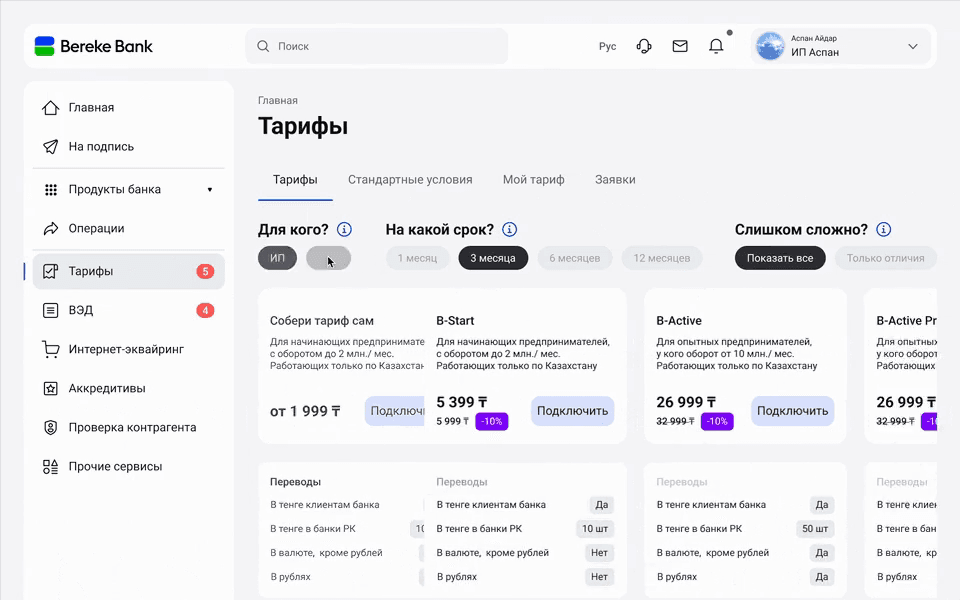The image size is (960, 600).
Task: Select the 1 месяц term
Action: pyautogui.click(x=418, y=258)
